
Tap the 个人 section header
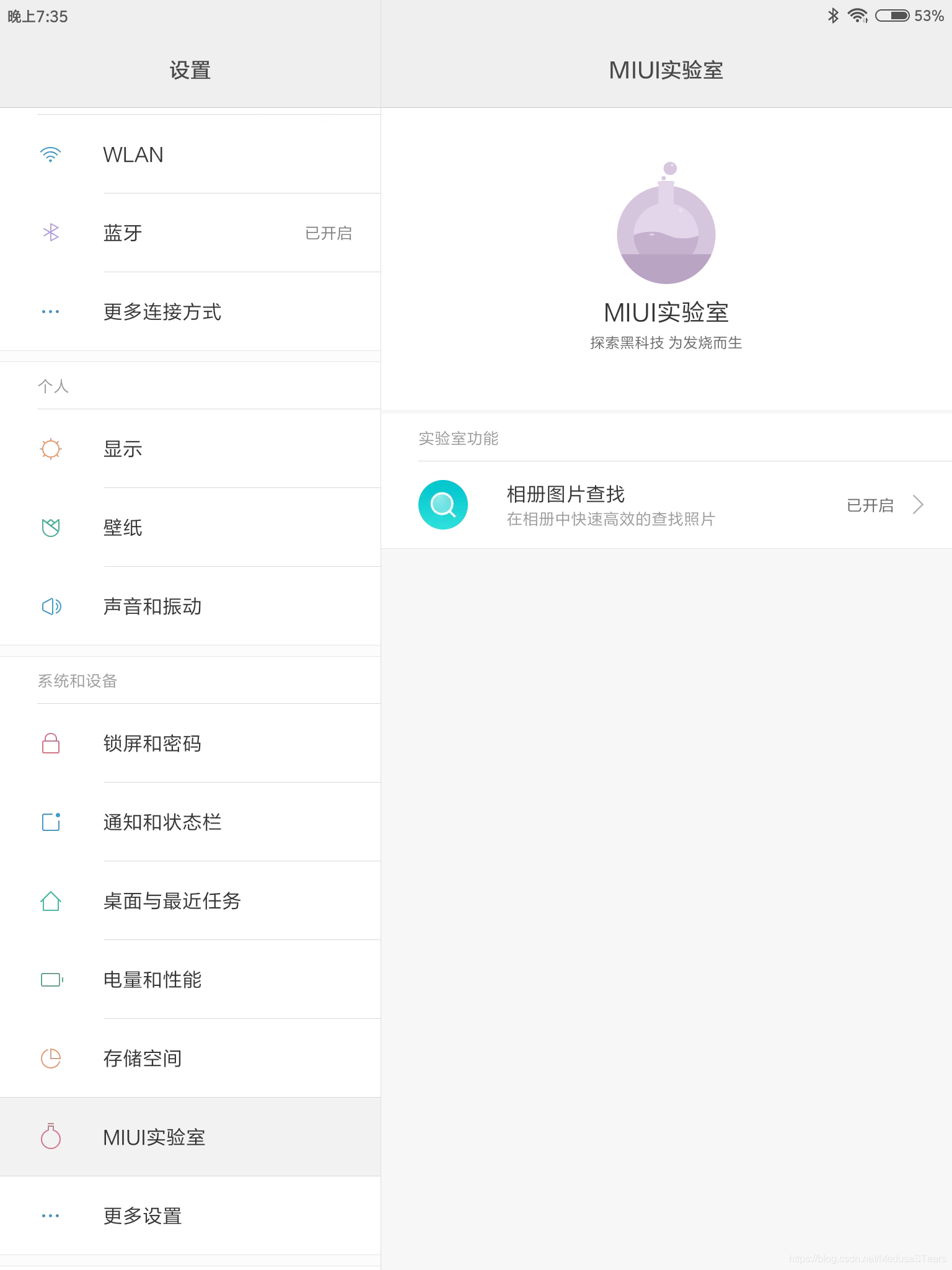click(53, 386)
